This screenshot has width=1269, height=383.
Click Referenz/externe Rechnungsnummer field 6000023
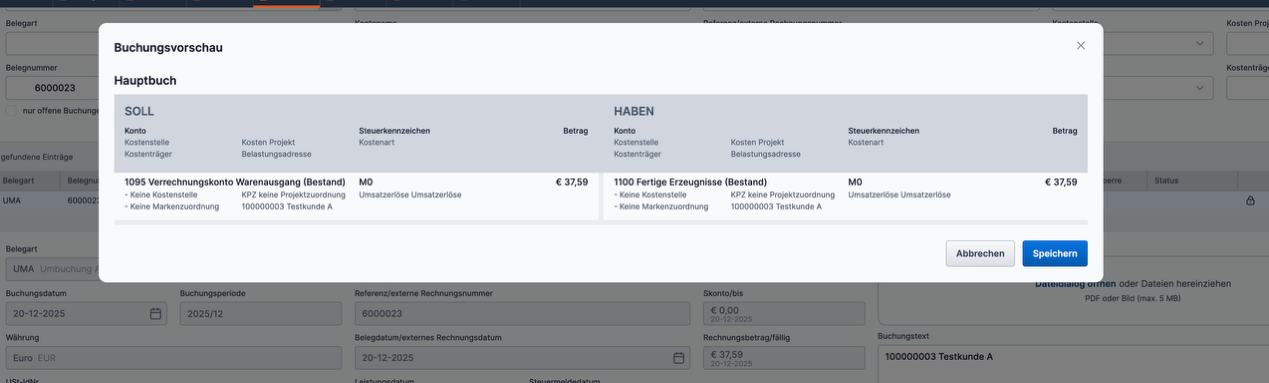tap(522, 313)
